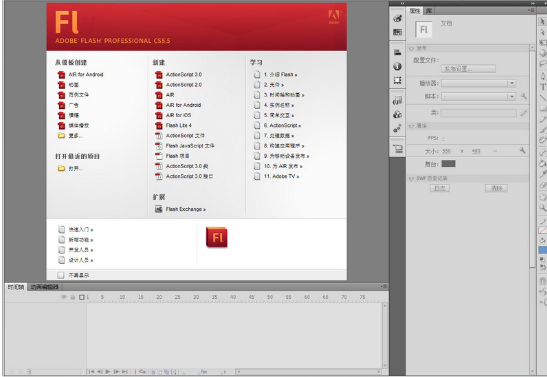Select the Eraser tool
The image size is (547, 377).
[543, 185]
